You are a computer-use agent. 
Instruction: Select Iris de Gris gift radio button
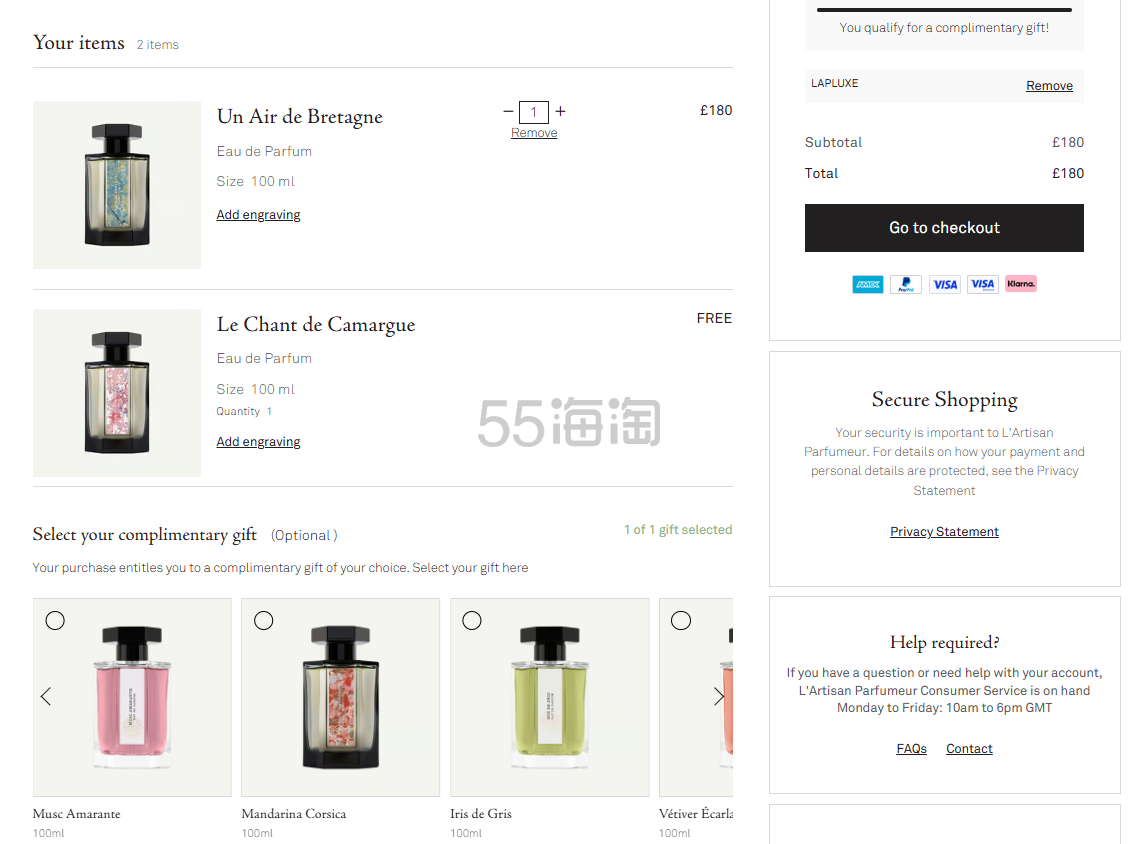[472, 620]
